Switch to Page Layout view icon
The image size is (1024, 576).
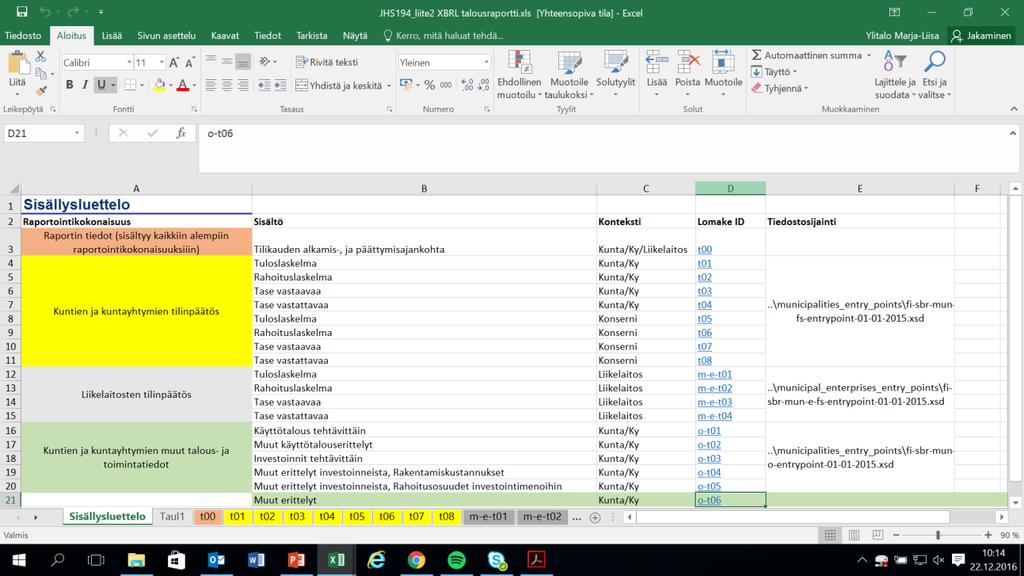(x=854, y=535)
